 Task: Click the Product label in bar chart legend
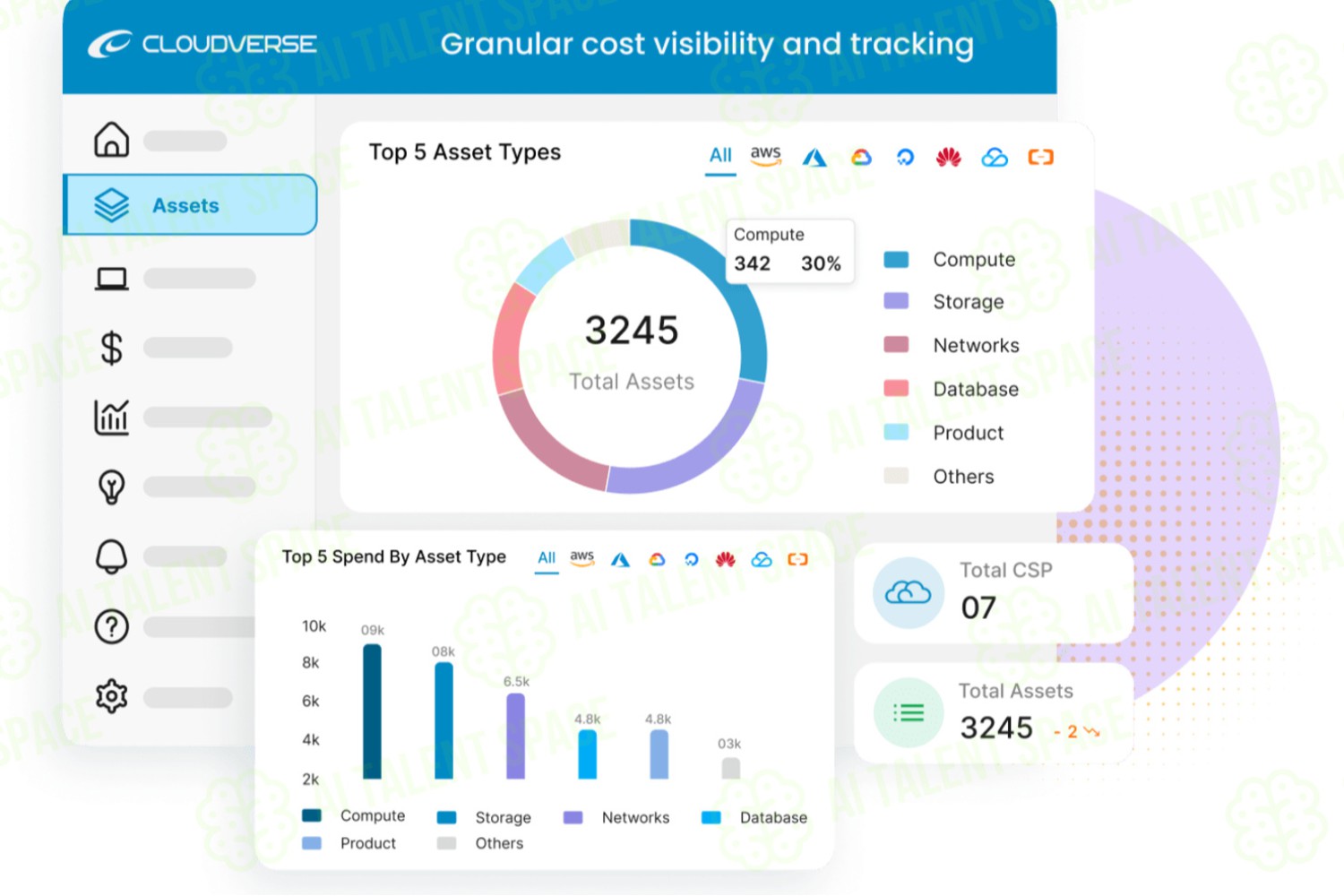[368, 843]
